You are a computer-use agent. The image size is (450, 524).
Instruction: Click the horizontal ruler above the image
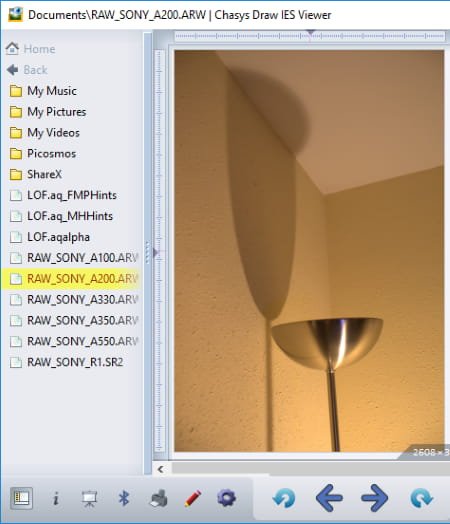click(x=310, y=36)
